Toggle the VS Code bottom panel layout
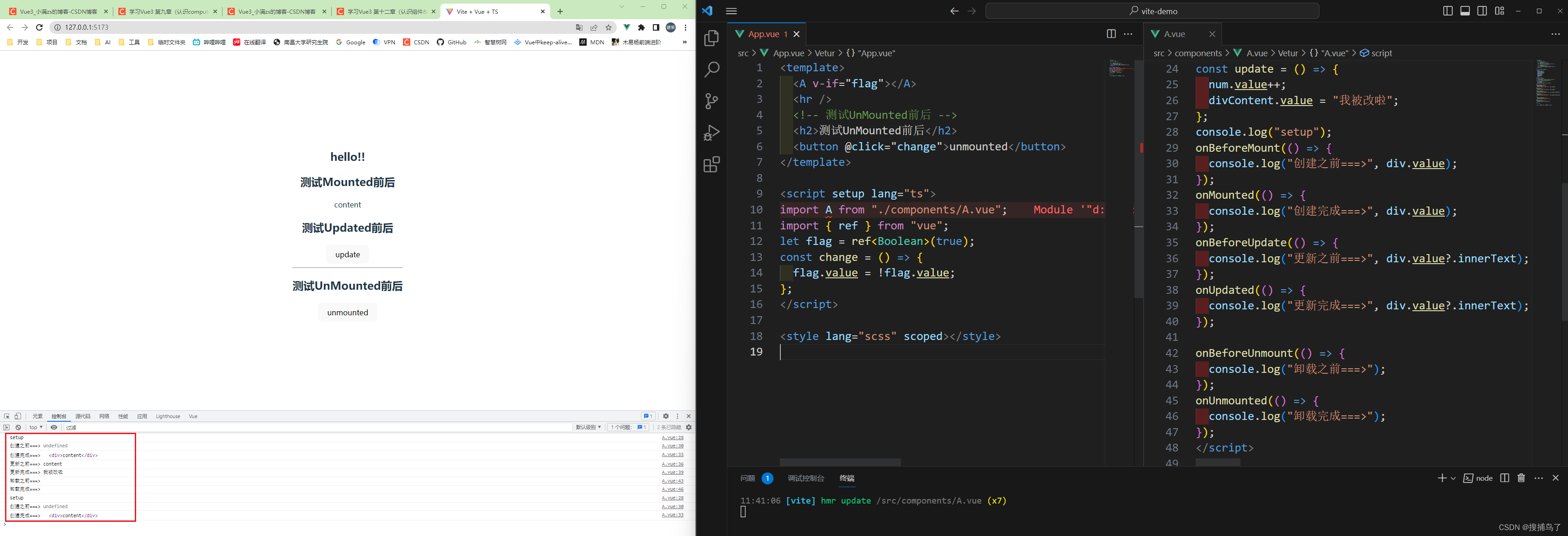Screen dimensions: 1568x536 (1465, 11)
